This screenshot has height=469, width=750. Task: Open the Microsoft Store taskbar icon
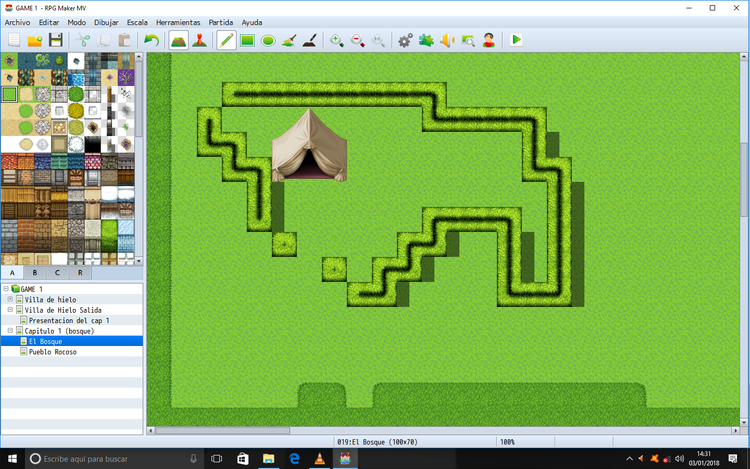click(x=243, y=459)
